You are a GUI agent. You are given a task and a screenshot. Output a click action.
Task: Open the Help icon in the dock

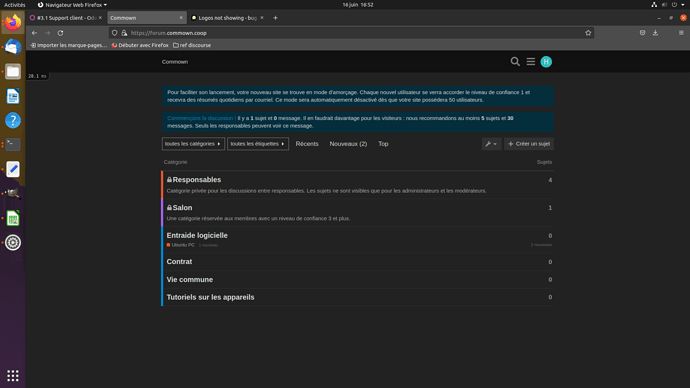point(13,120)
